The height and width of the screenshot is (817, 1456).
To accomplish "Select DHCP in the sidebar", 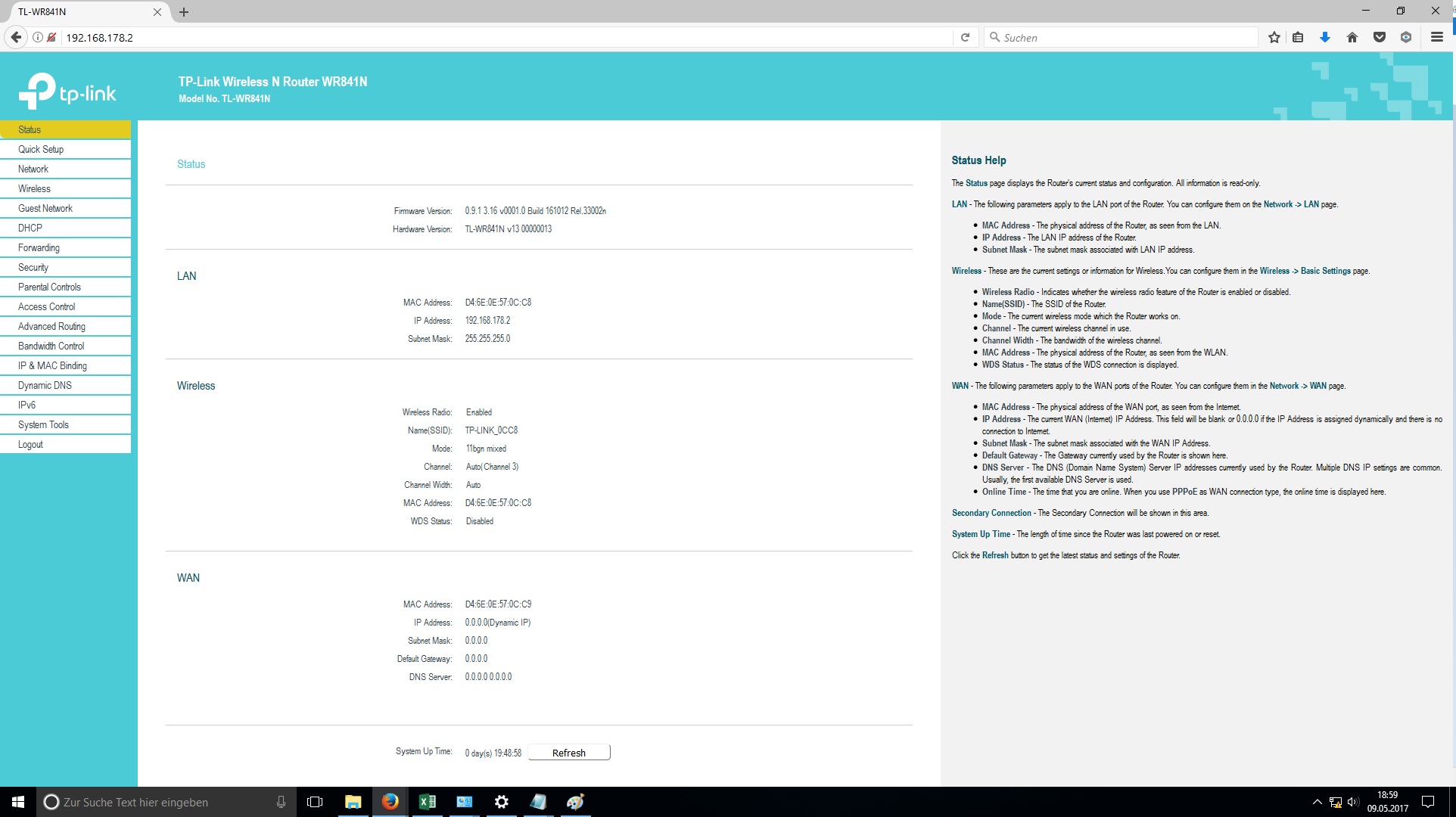I will pos(30,228).
